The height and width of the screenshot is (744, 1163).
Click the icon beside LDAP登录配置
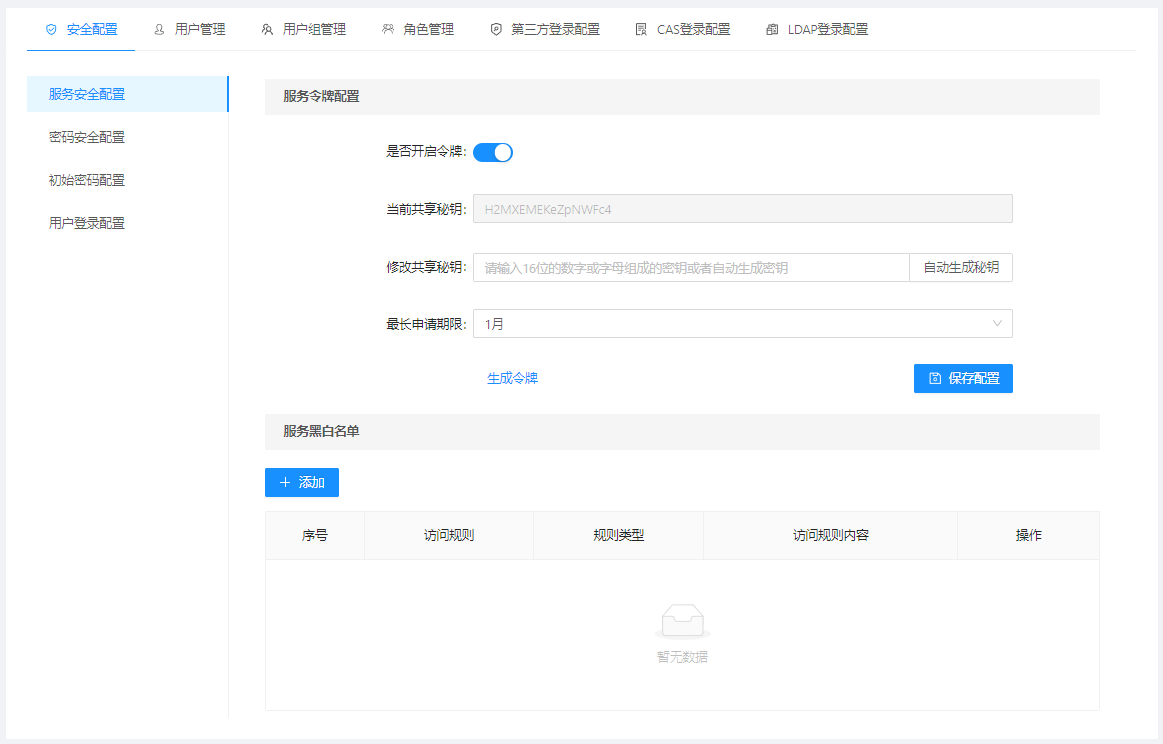click(772, 30)
